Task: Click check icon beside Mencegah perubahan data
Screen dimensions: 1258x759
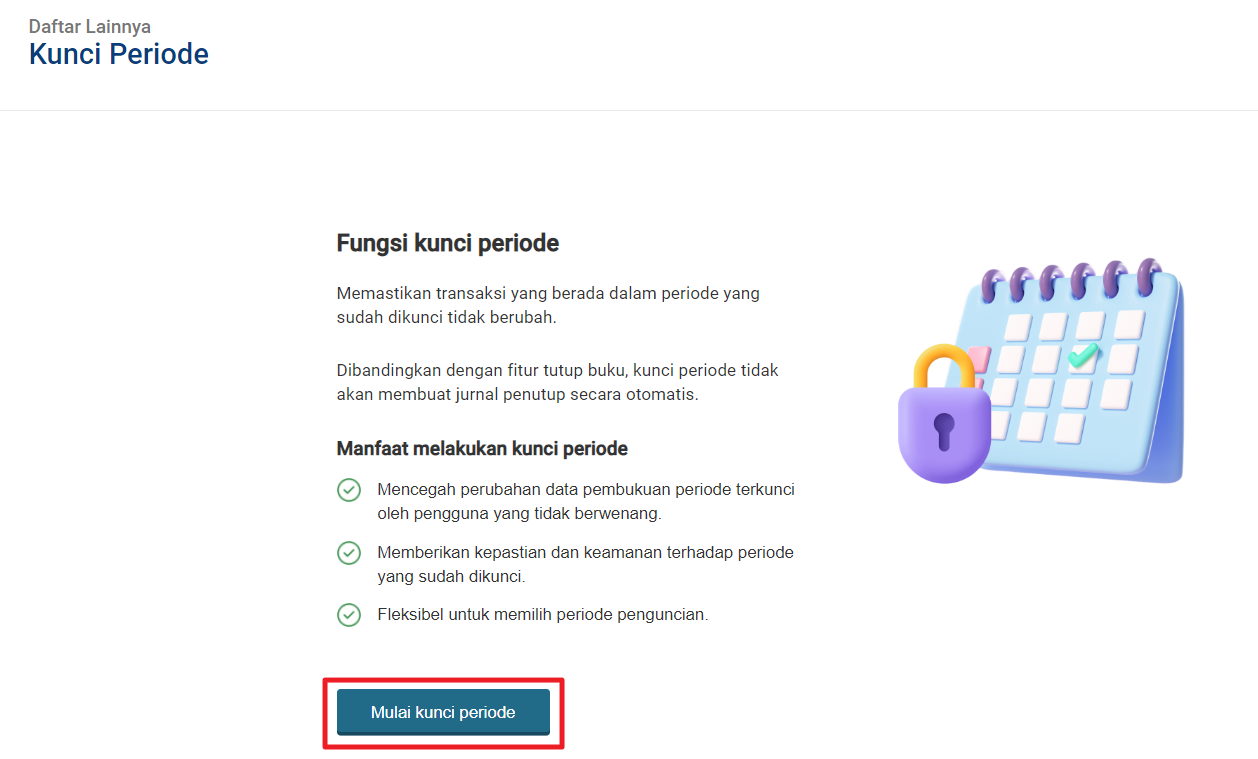Action: tap(348, 490)
